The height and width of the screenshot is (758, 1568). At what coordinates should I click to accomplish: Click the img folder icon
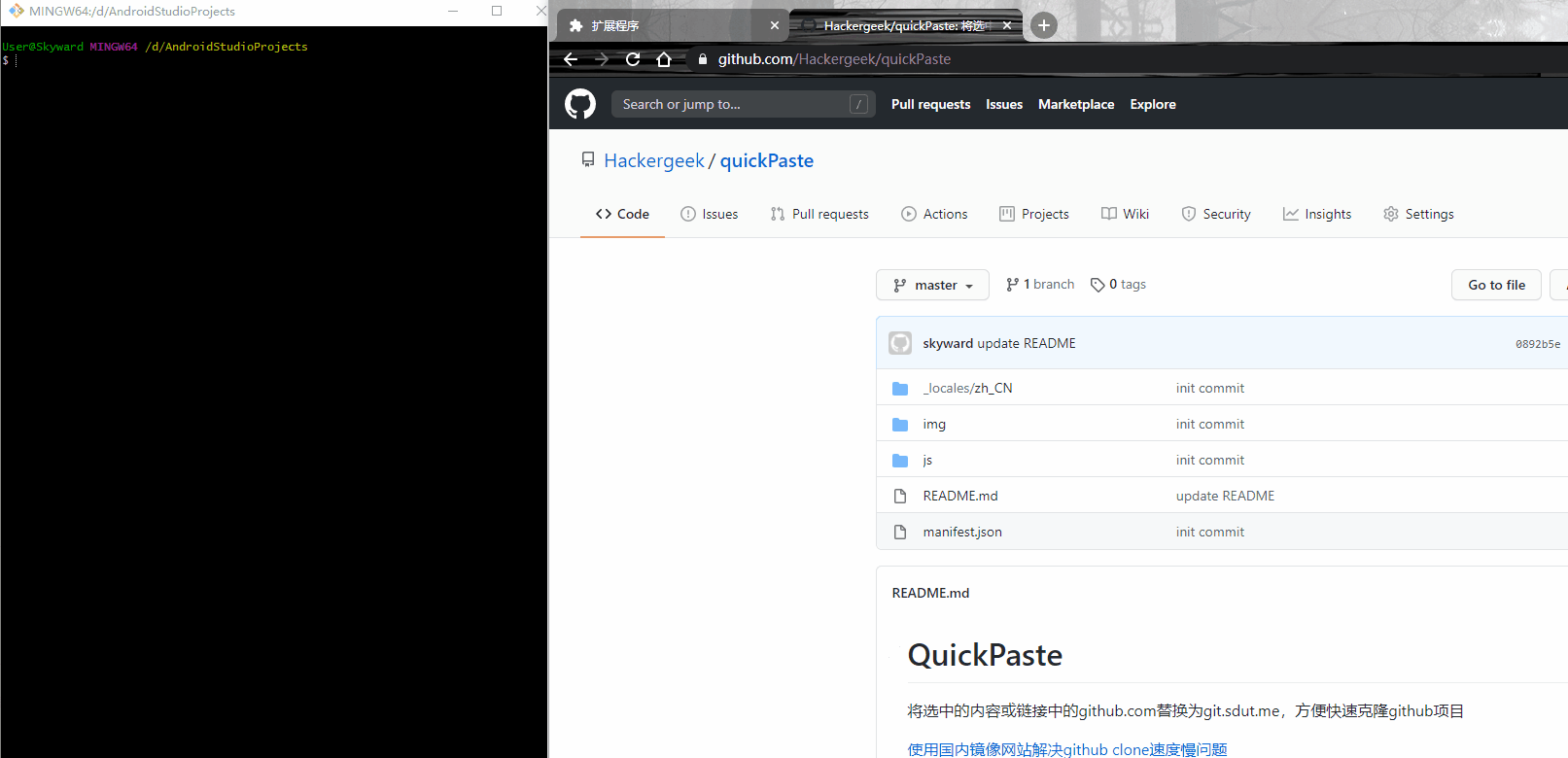900,424
